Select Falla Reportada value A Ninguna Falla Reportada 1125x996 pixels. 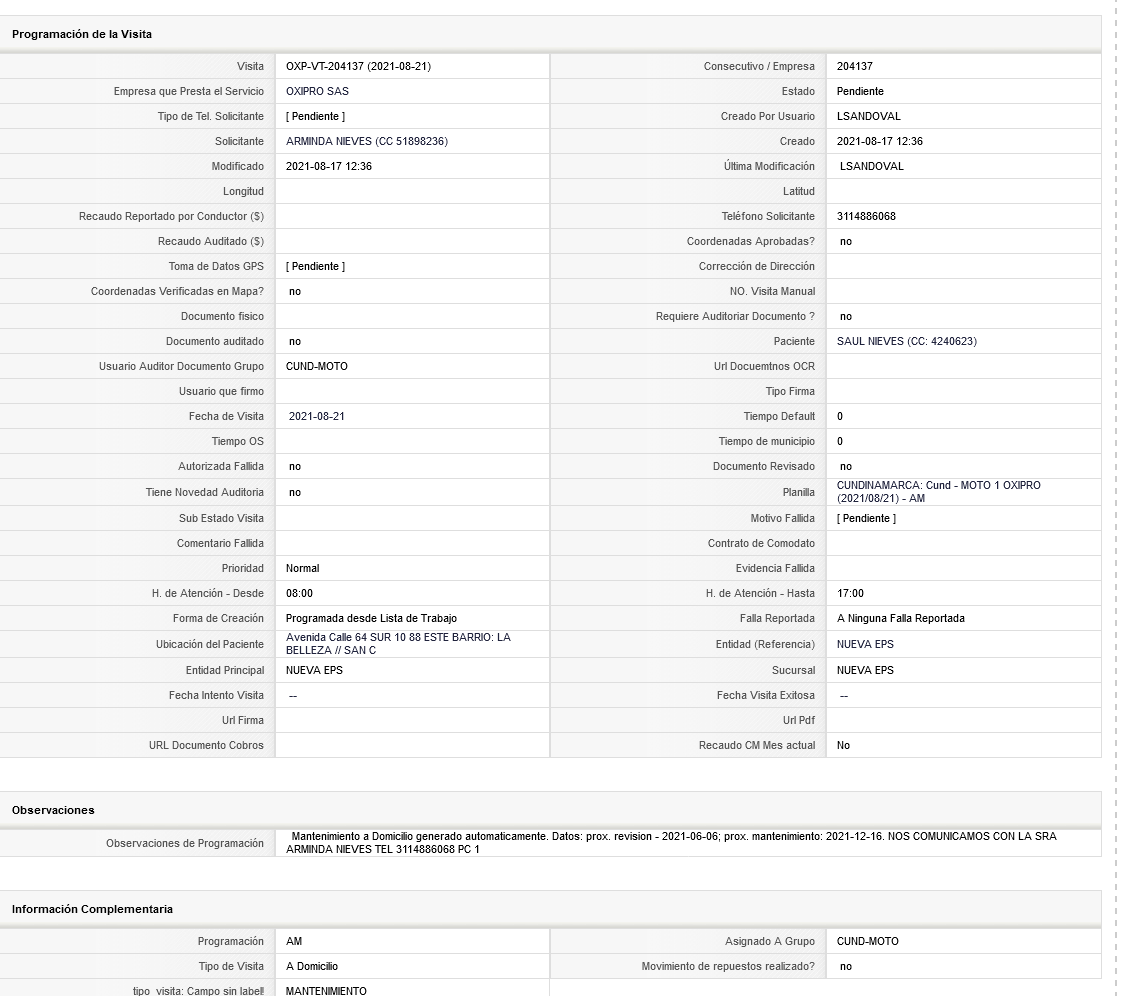(x=900, y=619)
